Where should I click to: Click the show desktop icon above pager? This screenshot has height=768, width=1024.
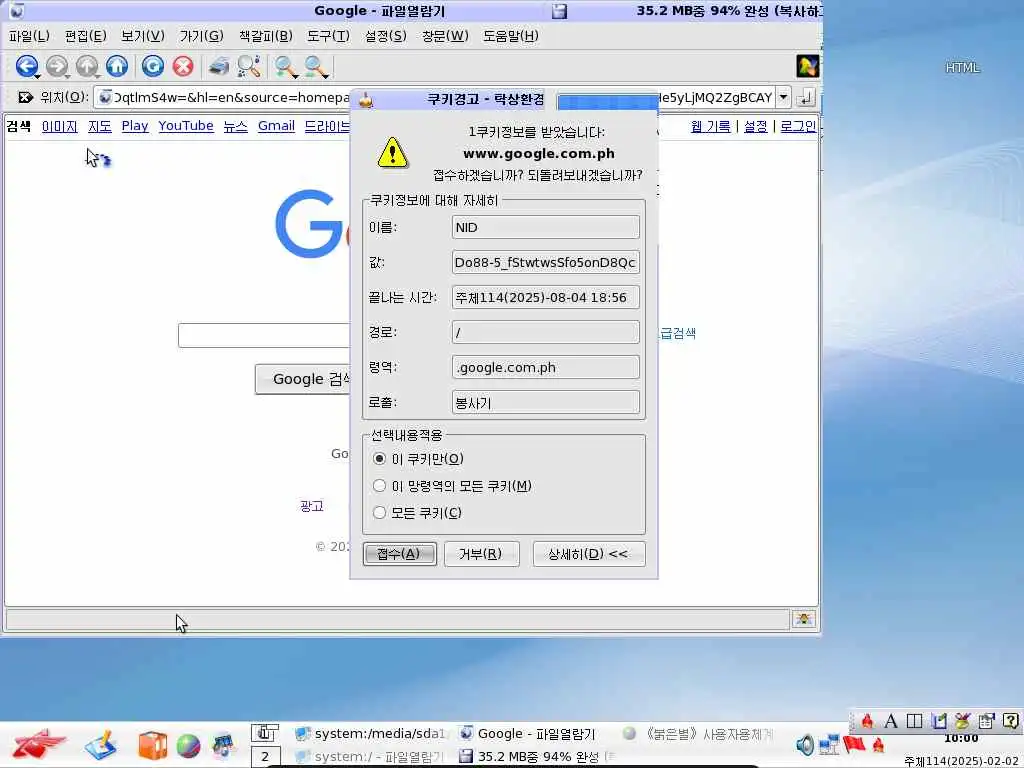coord(265,733)
